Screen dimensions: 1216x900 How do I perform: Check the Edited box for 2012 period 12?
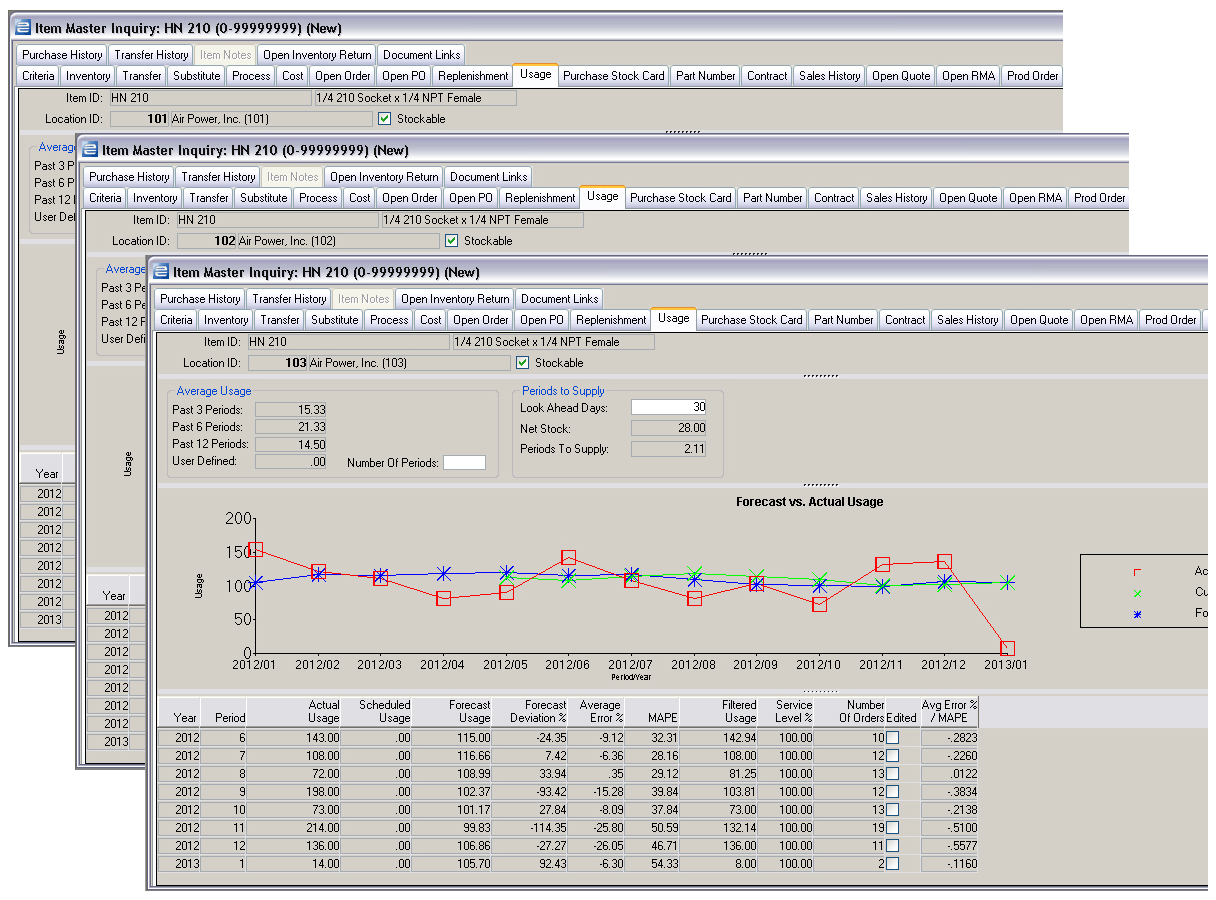[892, 845]
